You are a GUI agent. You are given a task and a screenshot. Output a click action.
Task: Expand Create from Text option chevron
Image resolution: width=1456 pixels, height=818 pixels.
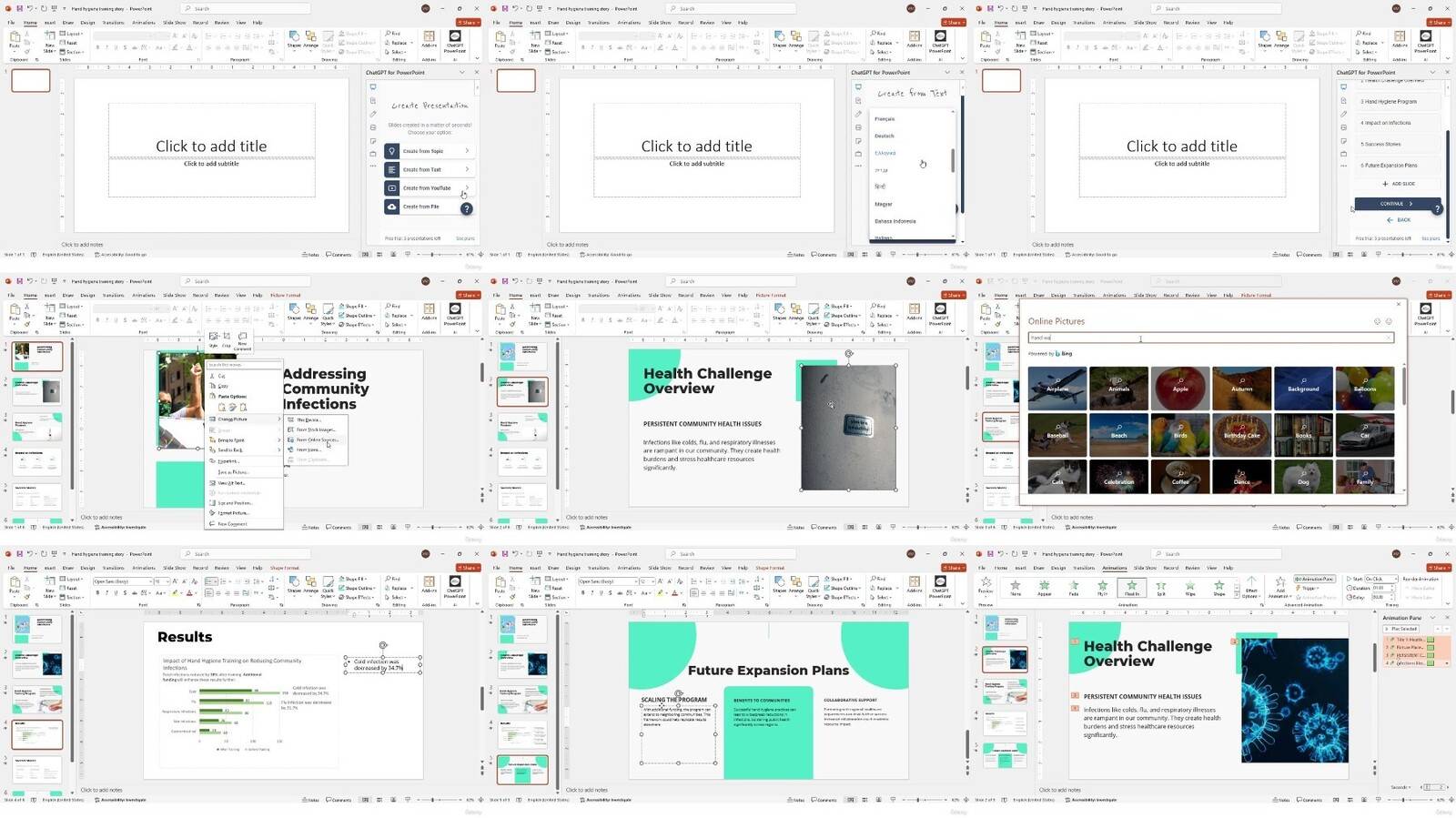pos(467,169)
